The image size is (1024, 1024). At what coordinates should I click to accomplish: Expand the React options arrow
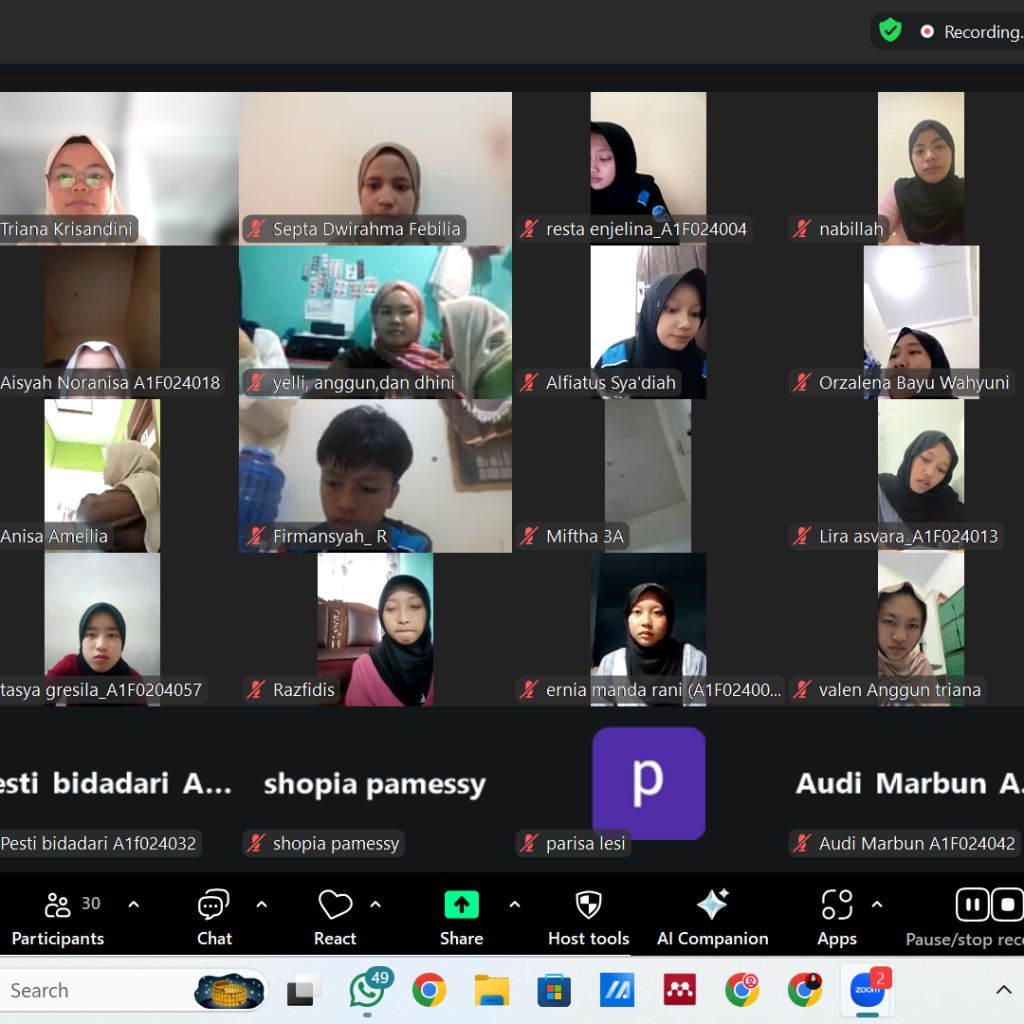coord(376,905)
